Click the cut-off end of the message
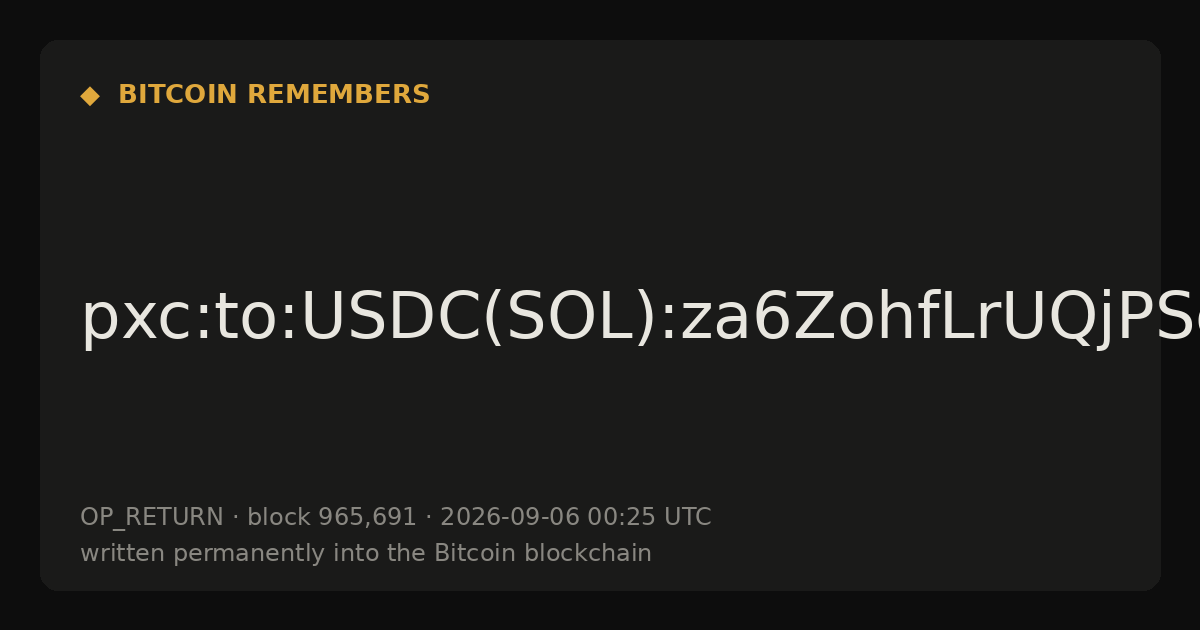The height and width of the screenshot is (630, 1200). [x=1180, y=318]
